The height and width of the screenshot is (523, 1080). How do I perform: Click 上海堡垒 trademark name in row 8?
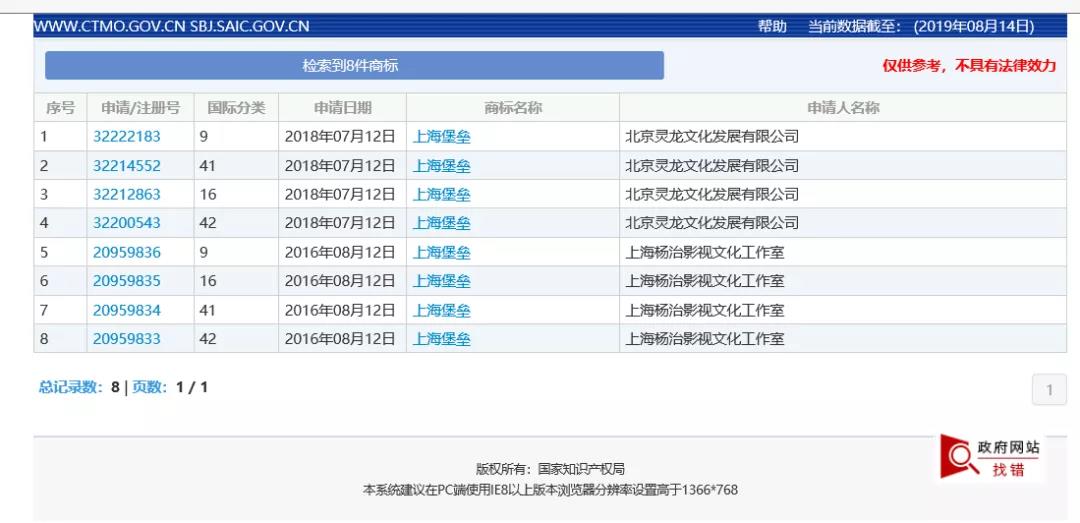tap(441, 339)
